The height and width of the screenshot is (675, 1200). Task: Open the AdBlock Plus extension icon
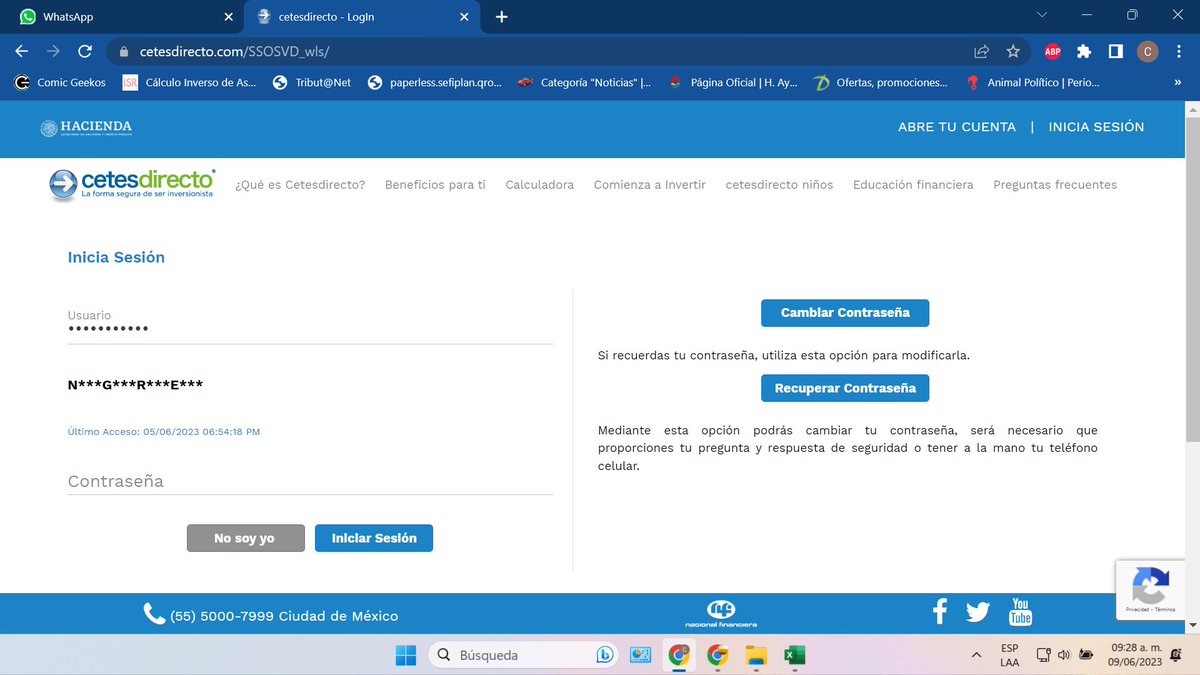[x=1052, y=51]
